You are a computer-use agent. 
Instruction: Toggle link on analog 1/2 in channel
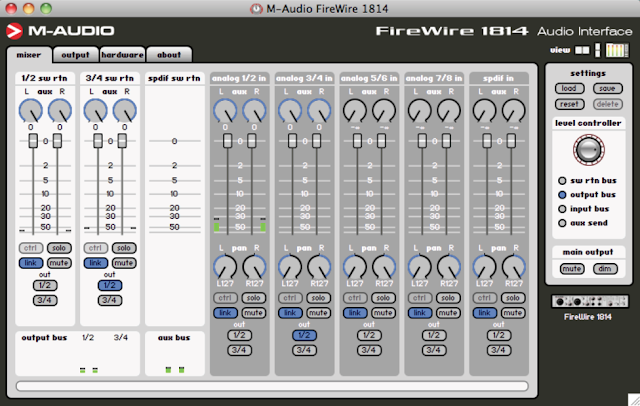point(225,313)
